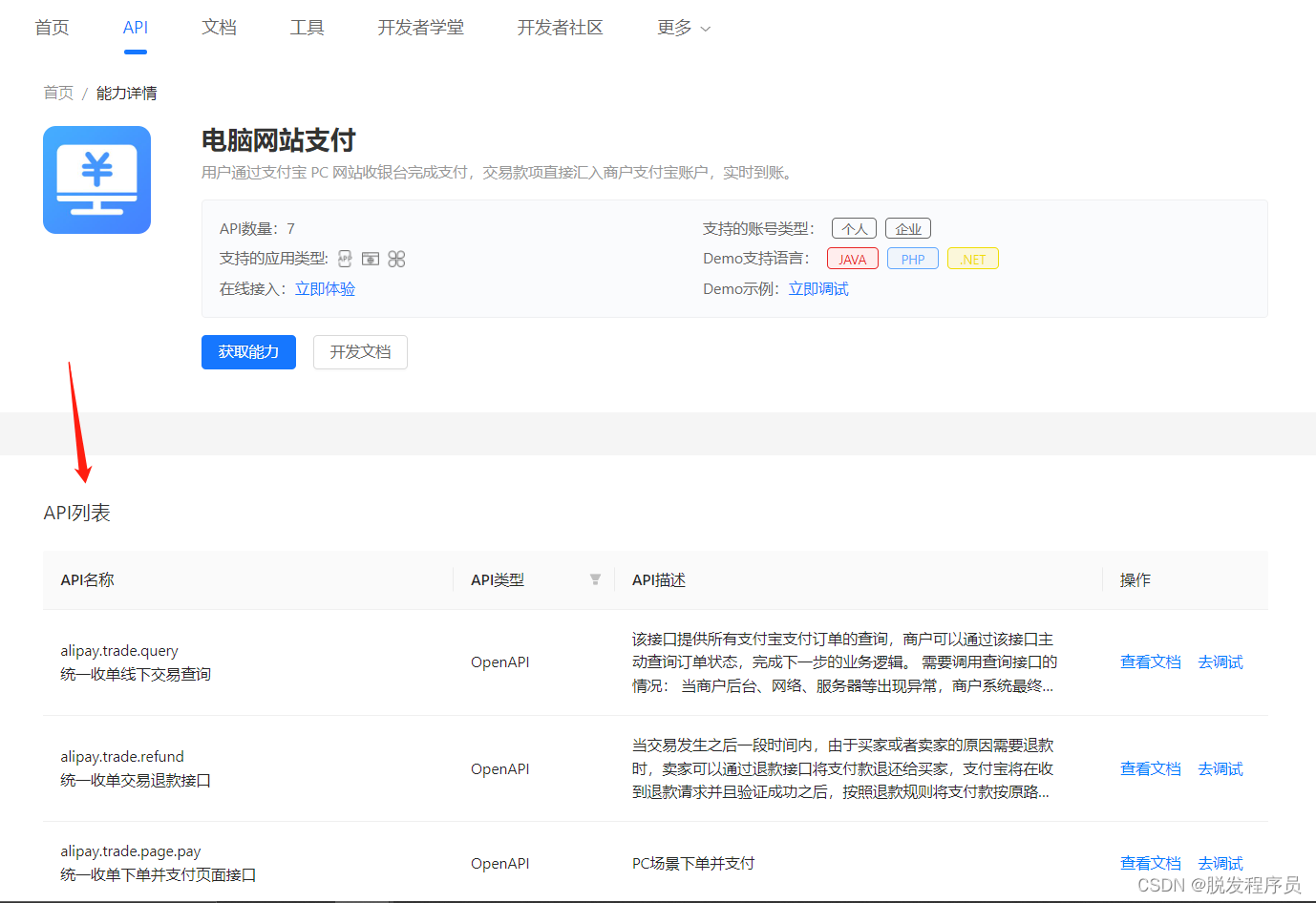Debug alipay.trade.query via 去调试
The image size is (1316, 903).
coord(1220,661)
